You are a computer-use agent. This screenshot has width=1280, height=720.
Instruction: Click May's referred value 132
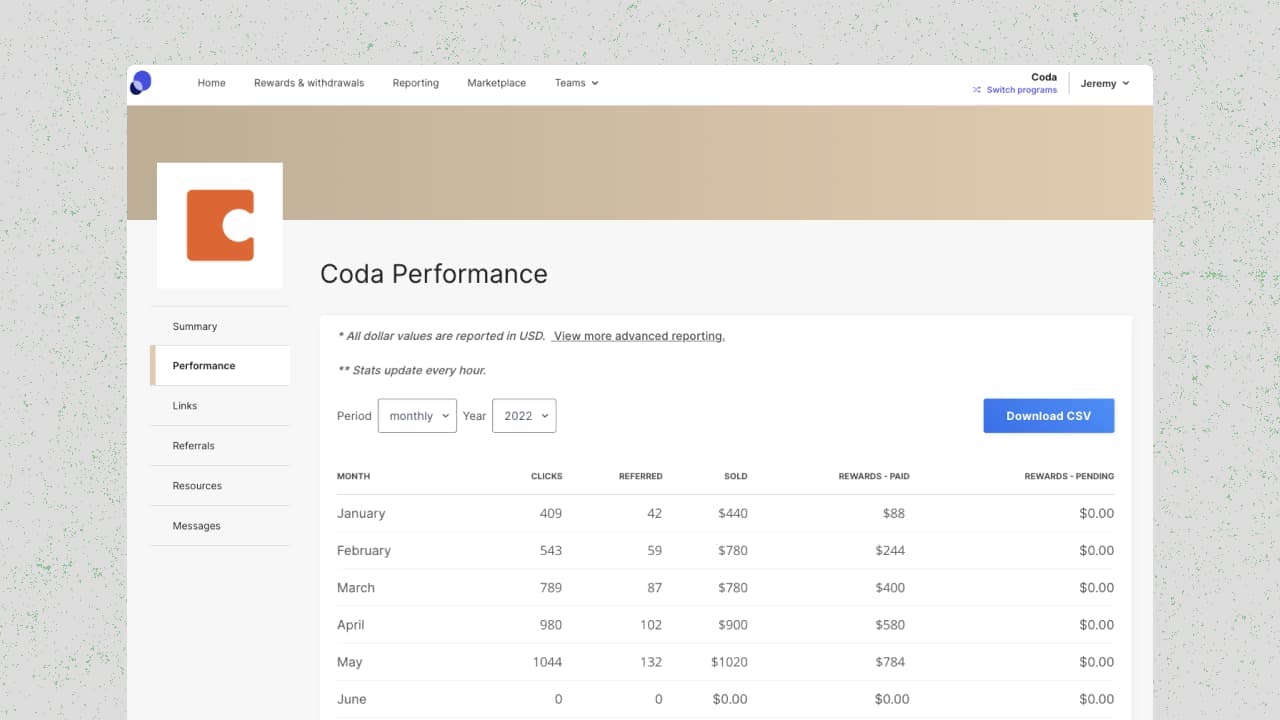point(651,662)
